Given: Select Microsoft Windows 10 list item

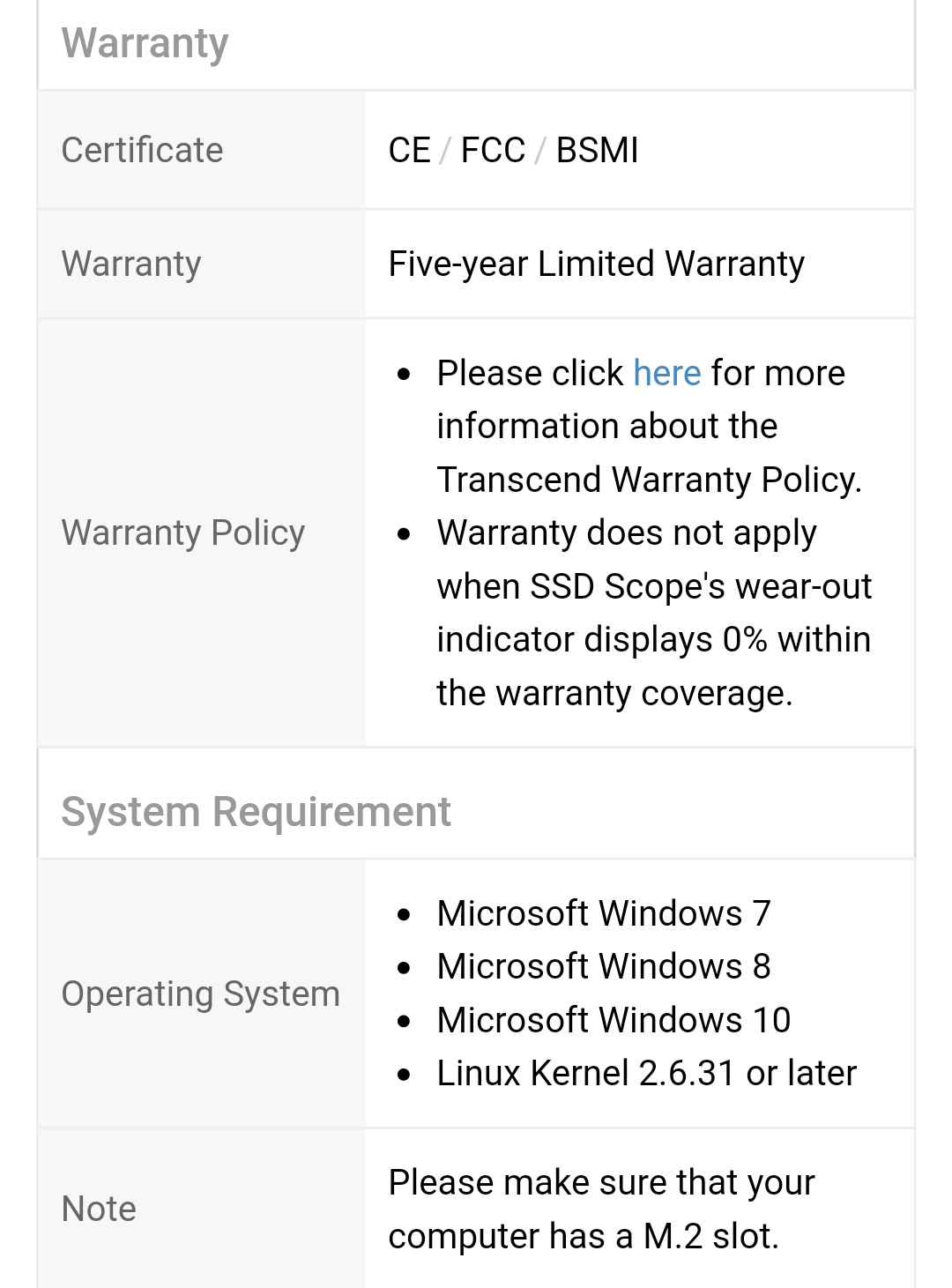Looking at the screenshot, I should [x=614, y=1020].
